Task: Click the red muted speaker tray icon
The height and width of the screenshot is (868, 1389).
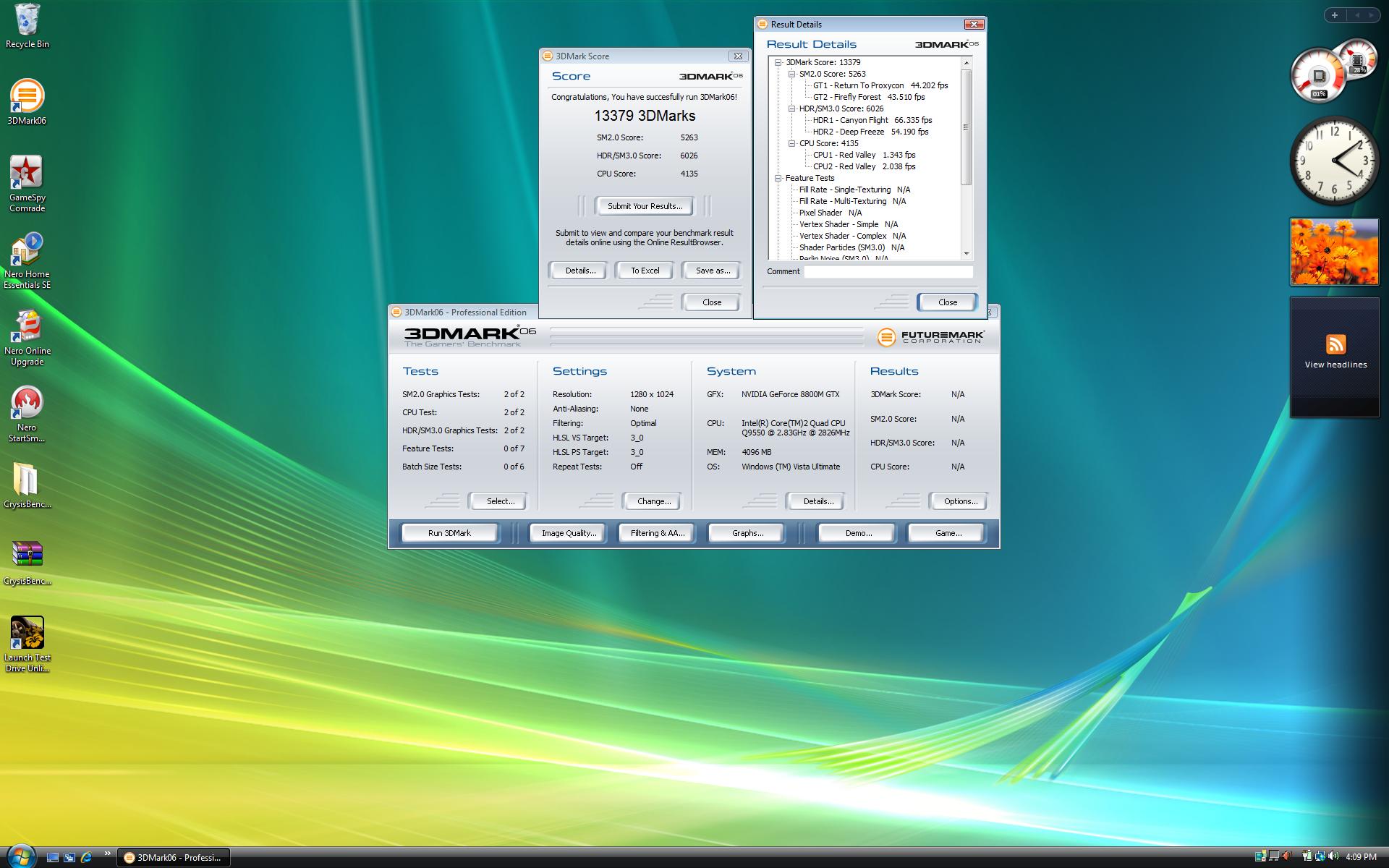Action: pos(1286,856)
